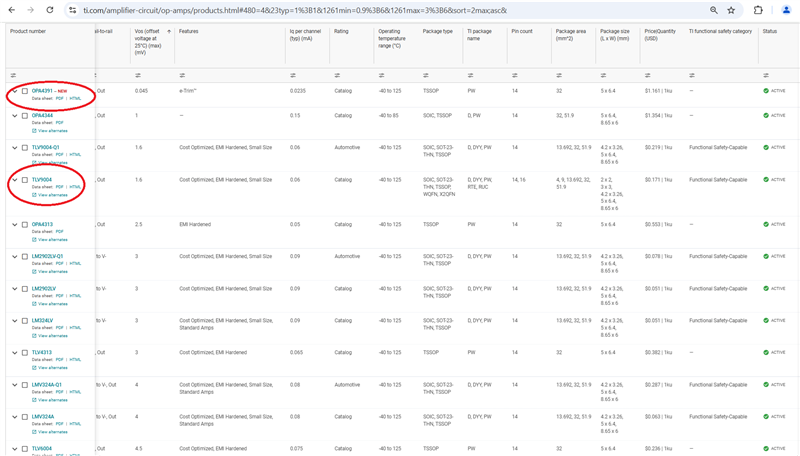This screenshot has height=456, width=800.
Task: Click the address bar URL field
Action: click(x=393, y=10)
